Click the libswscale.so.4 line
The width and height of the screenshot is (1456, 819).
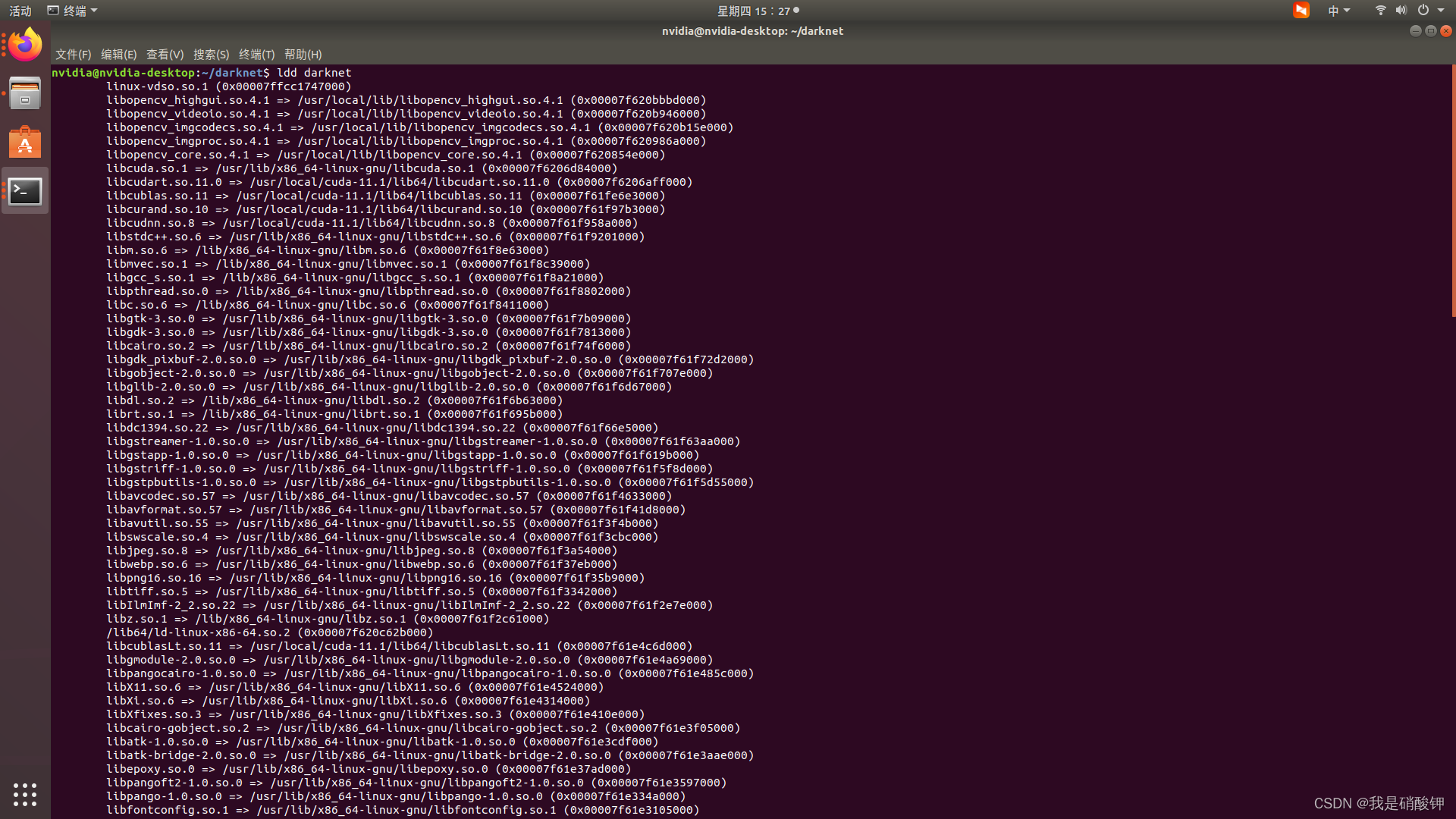click(382, 537)
